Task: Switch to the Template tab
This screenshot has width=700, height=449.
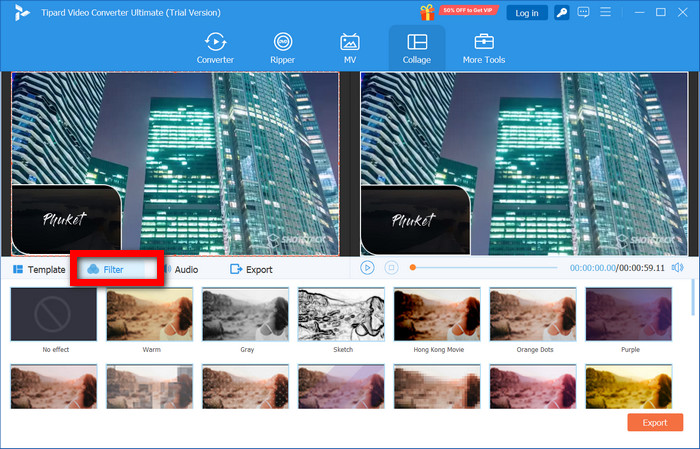Action: [x=39, y=270]
